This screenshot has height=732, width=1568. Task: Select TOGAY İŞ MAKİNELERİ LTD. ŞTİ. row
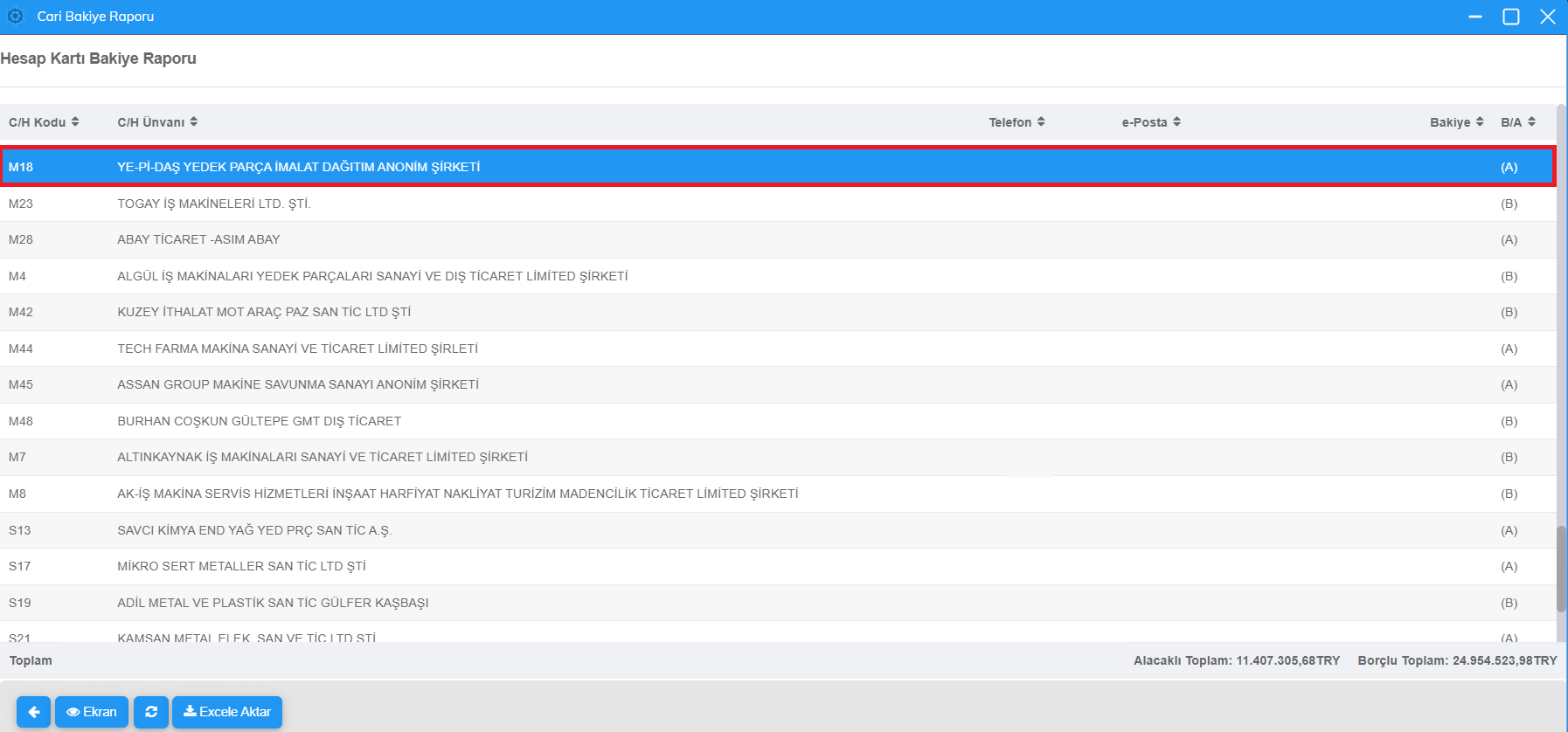pos(778,204)
